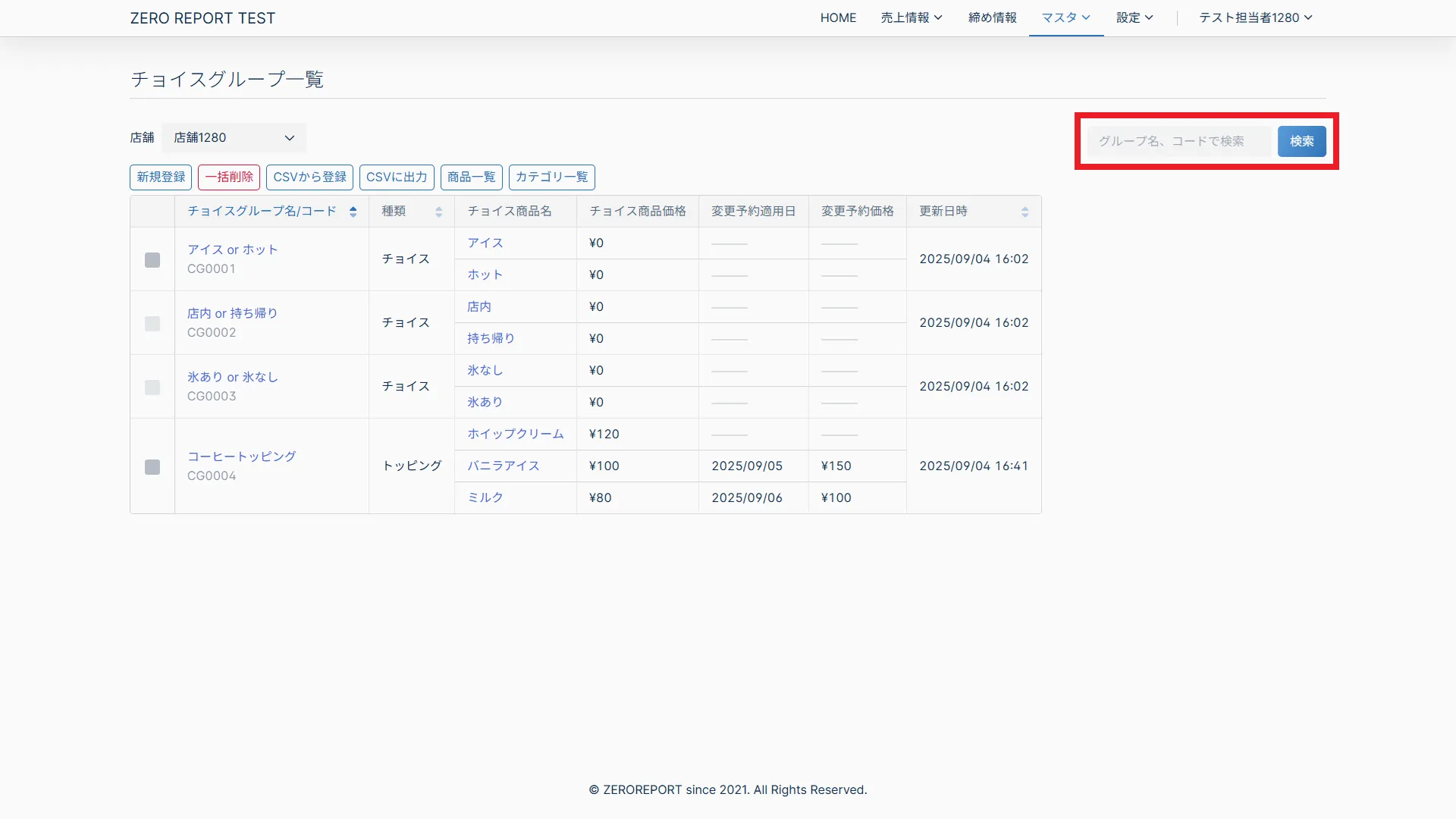The height and width of the screenshot is (819, 1456).
Task: Open the バニラアイス product link
Action: (503, 466)
